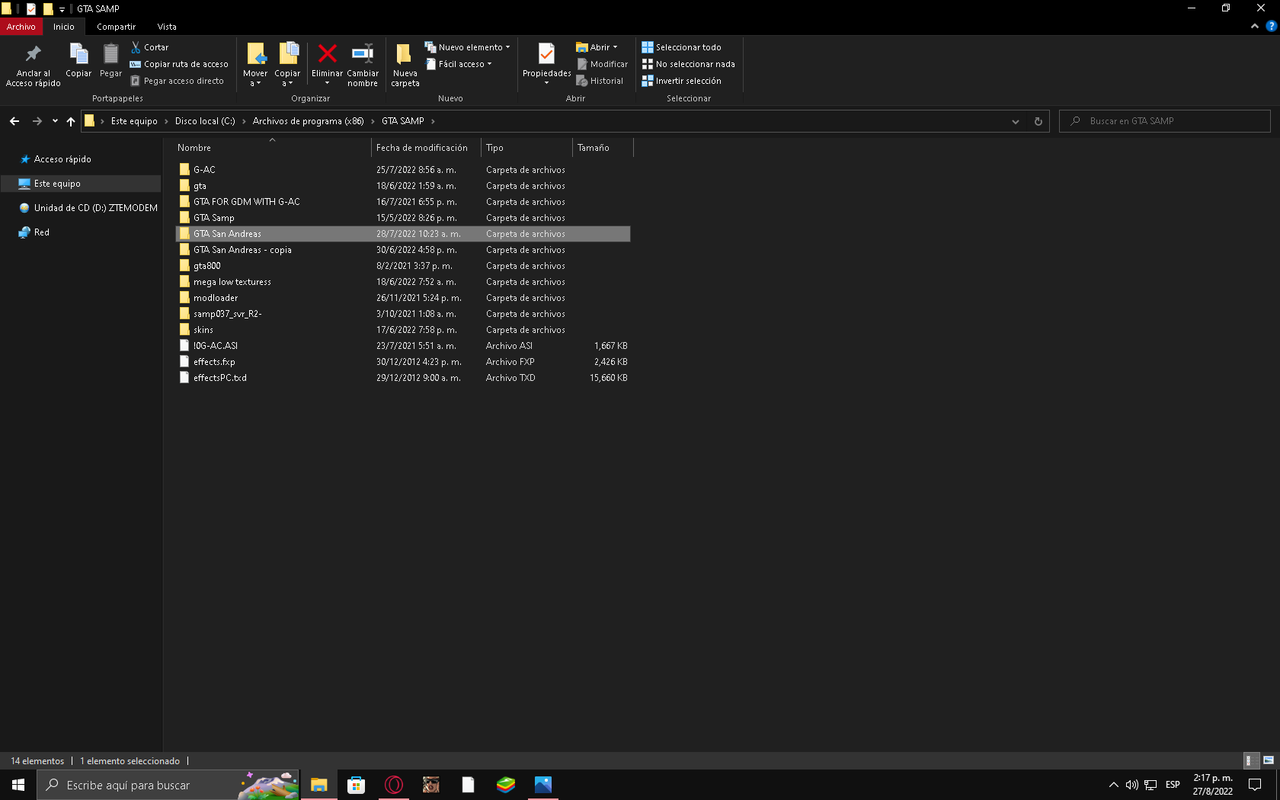The height and width of the screenshot is (800, 1280).
Task: Open the Historial command
Action: pos(600,81)
